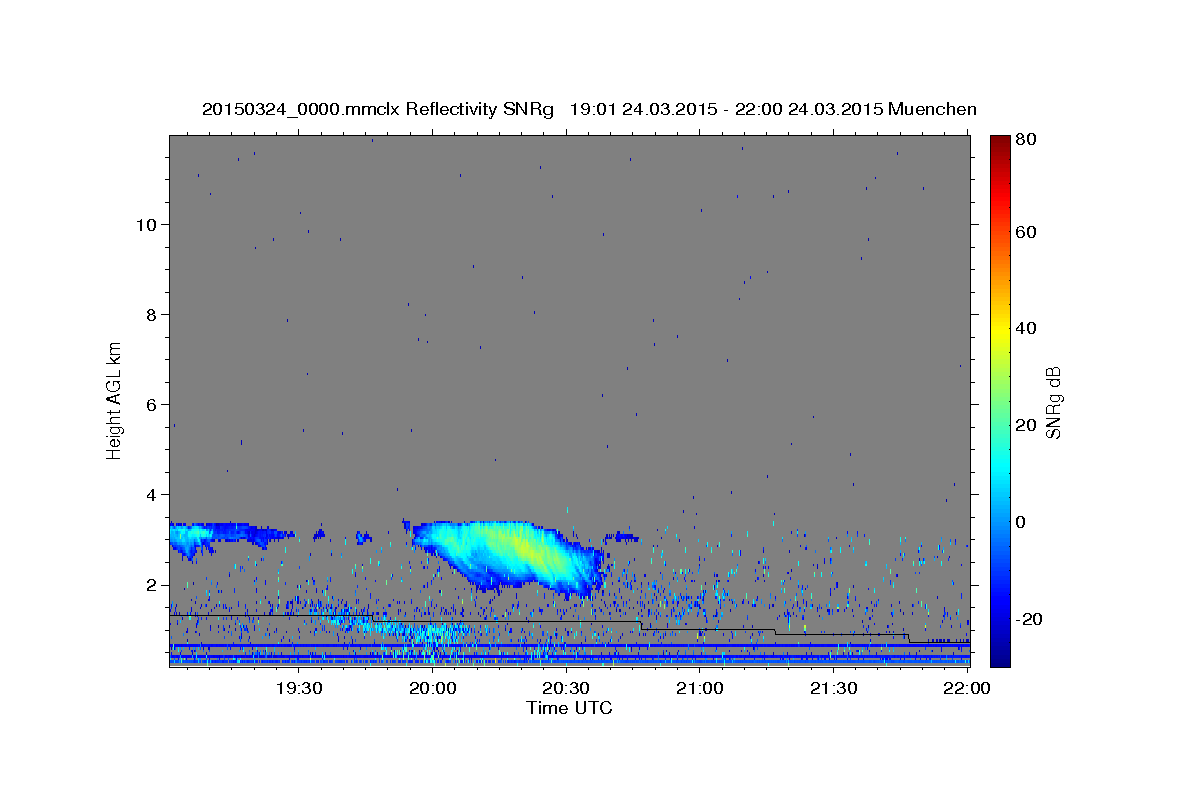Click the "SNRg dB" colorbar label
Viewport: 1200px width, 800px height.
[x=1053, y=403]
